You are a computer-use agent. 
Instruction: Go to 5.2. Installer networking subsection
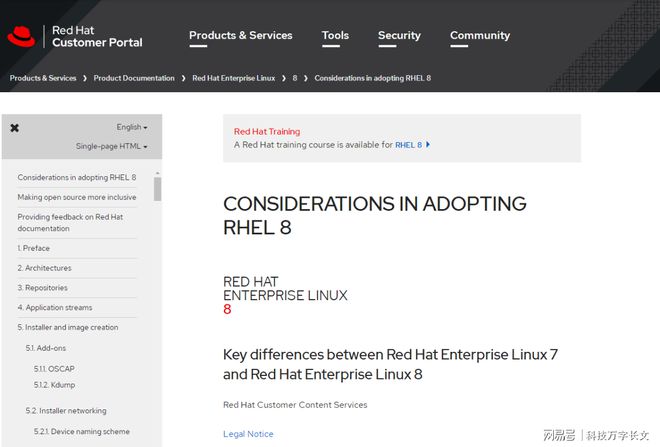(x=66, y=410)
